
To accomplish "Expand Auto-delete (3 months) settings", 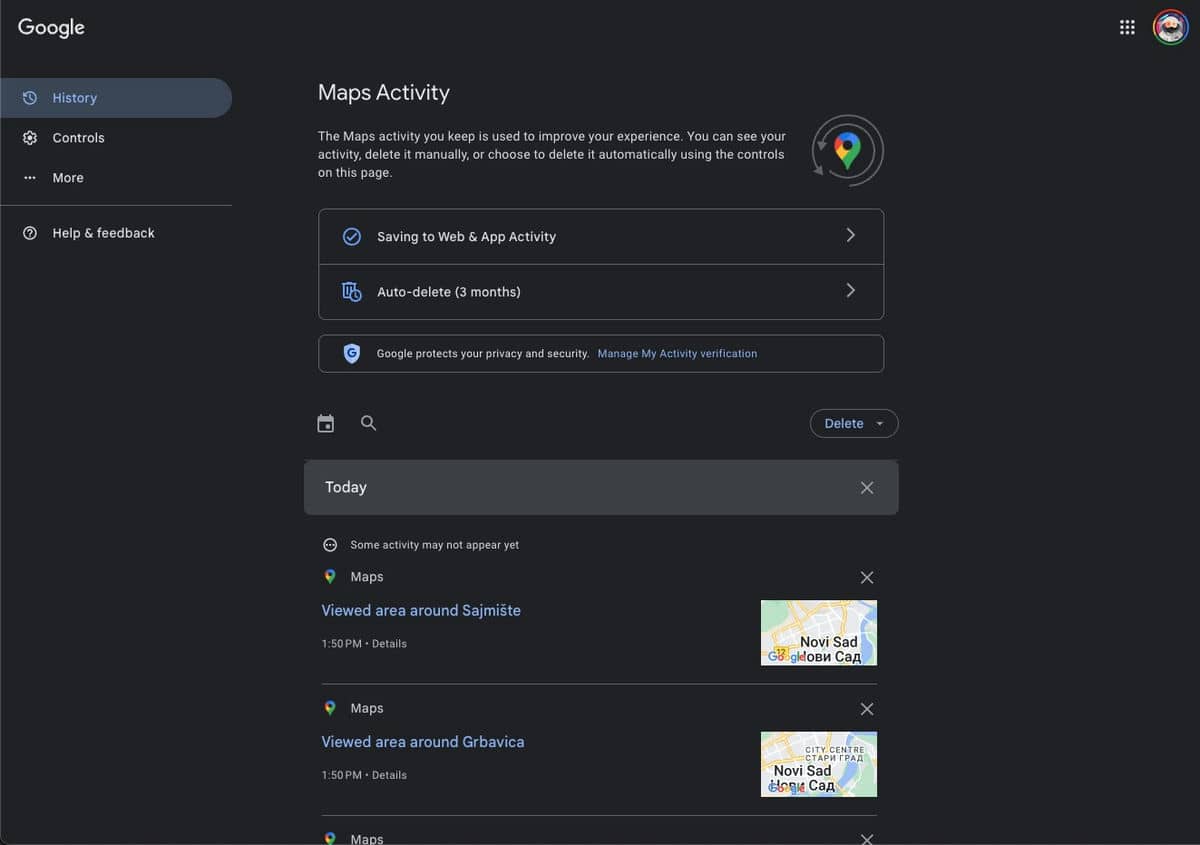I will click(x=600, y=292).
